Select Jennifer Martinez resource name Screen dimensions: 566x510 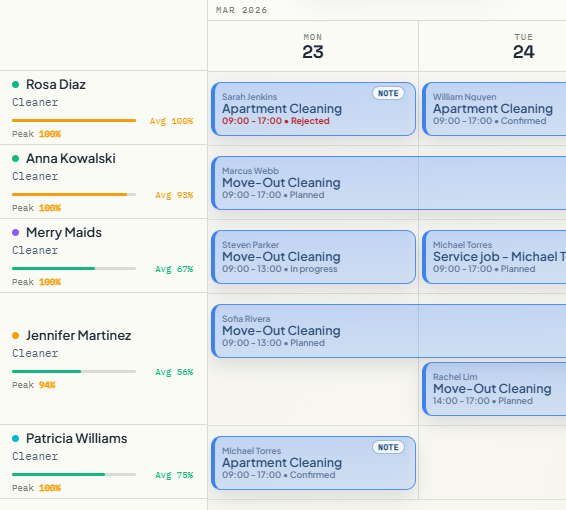(78, 335)
